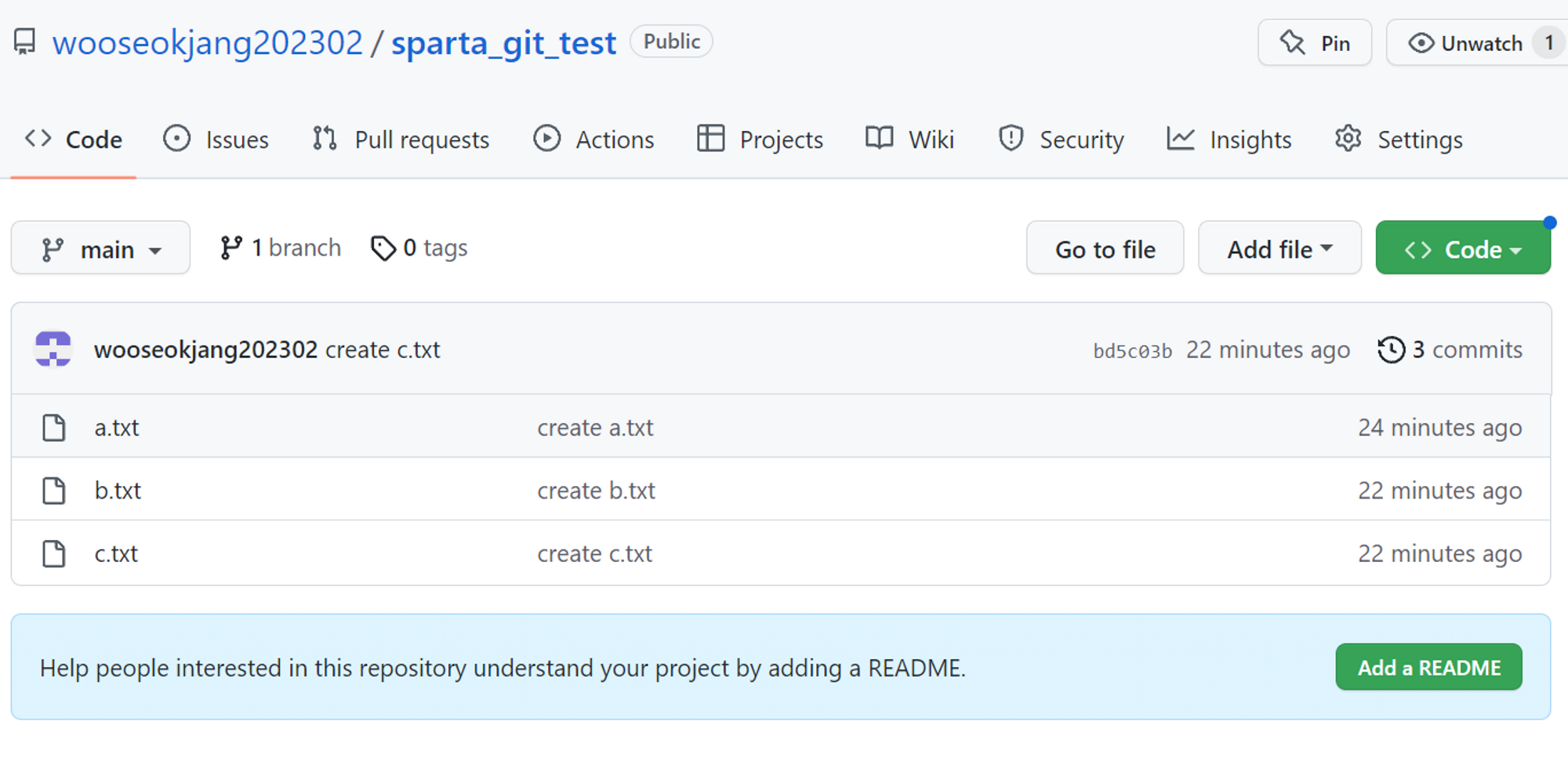This screenshot has height=761, width=1568.
Task: Open the Issues tab
Action: pyautogui.click(x=216, y=140)
